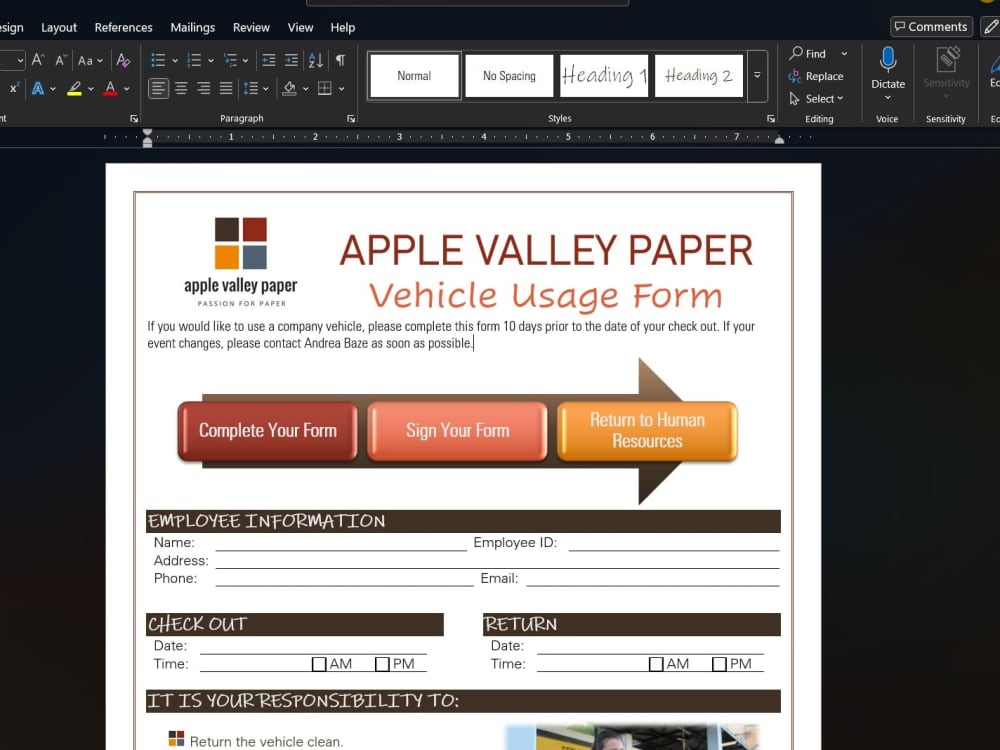Image resolution: width=1000 pixels, height=750 pixels.
Task: Increase font size with the grow font icon
Action: (38, 60)
